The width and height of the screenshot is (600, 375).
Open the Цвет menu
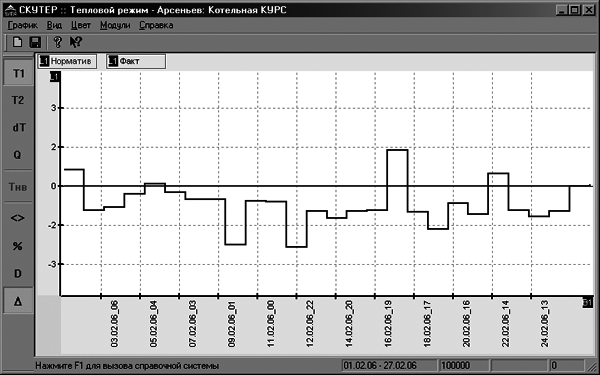tap(81, 25)
